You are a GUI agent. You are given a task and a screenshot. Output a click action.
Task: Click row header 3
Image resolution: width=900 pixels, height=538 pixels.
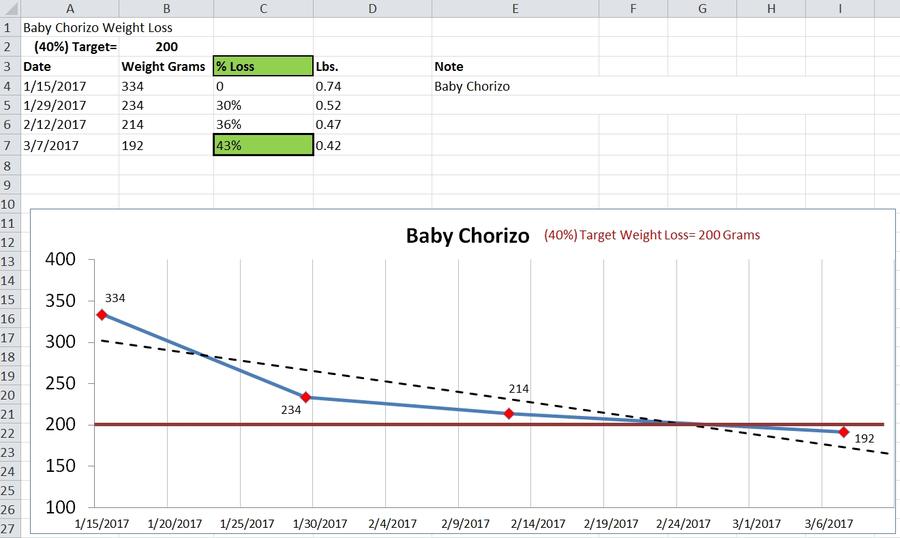9,66
